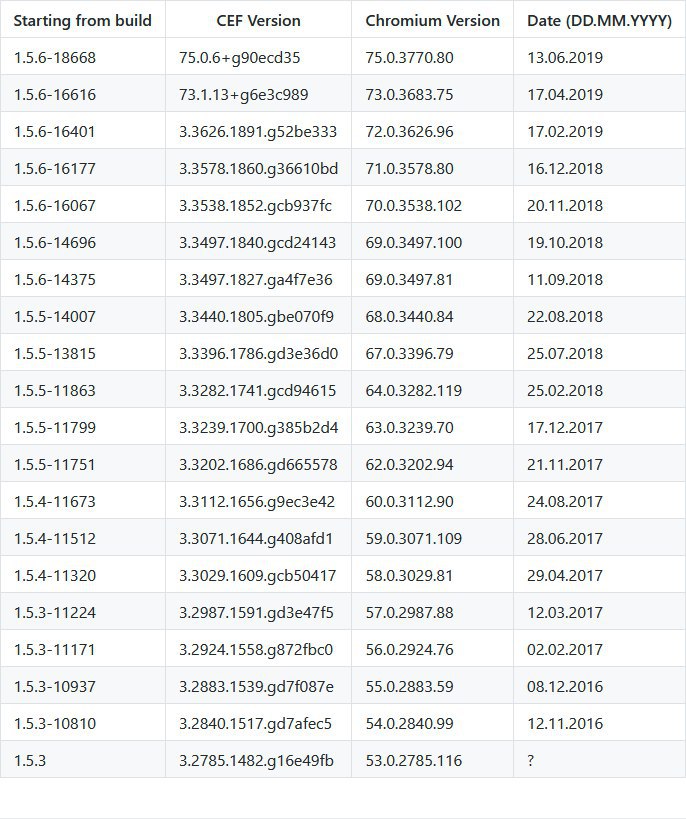Select Chromium version 54.0.2840.99
686x819 pixels.
pyautogui.click(x=432, y=723)
